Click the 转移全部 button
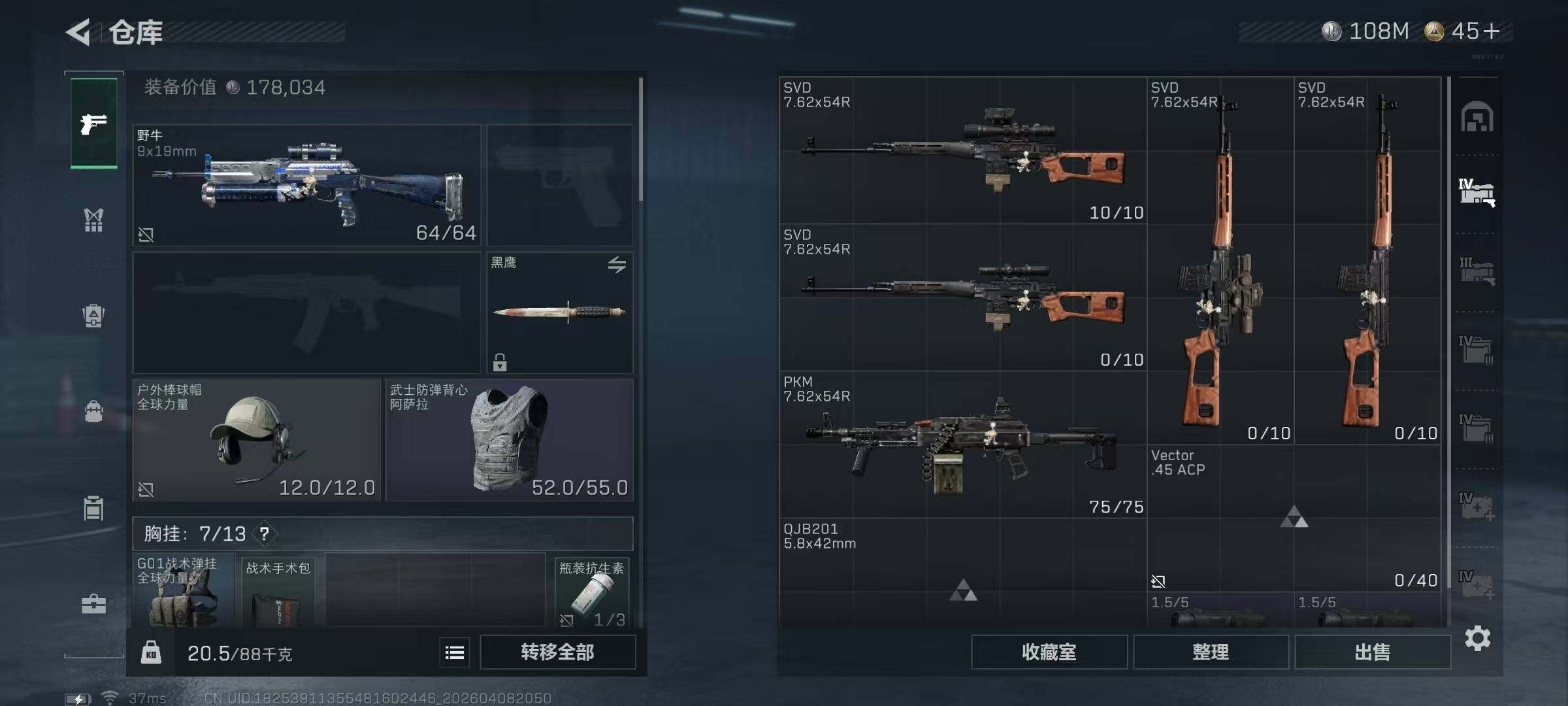The width and height of the screenshot is (1568, 706). [558, 652]
